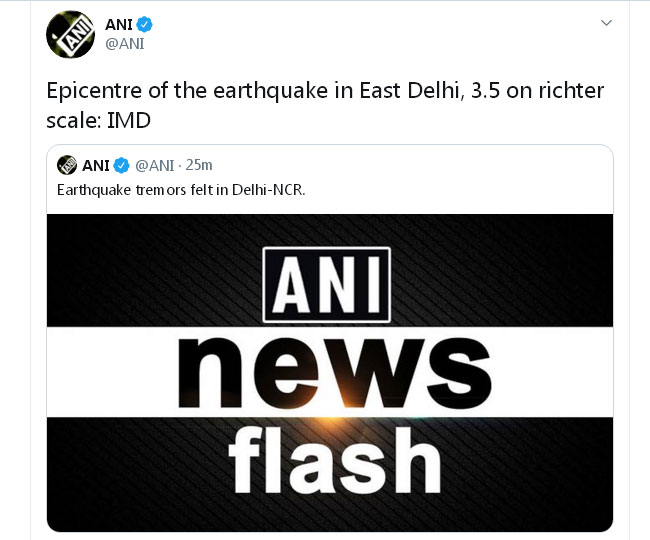The height and width of the screenshot is (540, 650).
Task: Click the verified badge in the quoted tweet
Action: tap(121, 165)
